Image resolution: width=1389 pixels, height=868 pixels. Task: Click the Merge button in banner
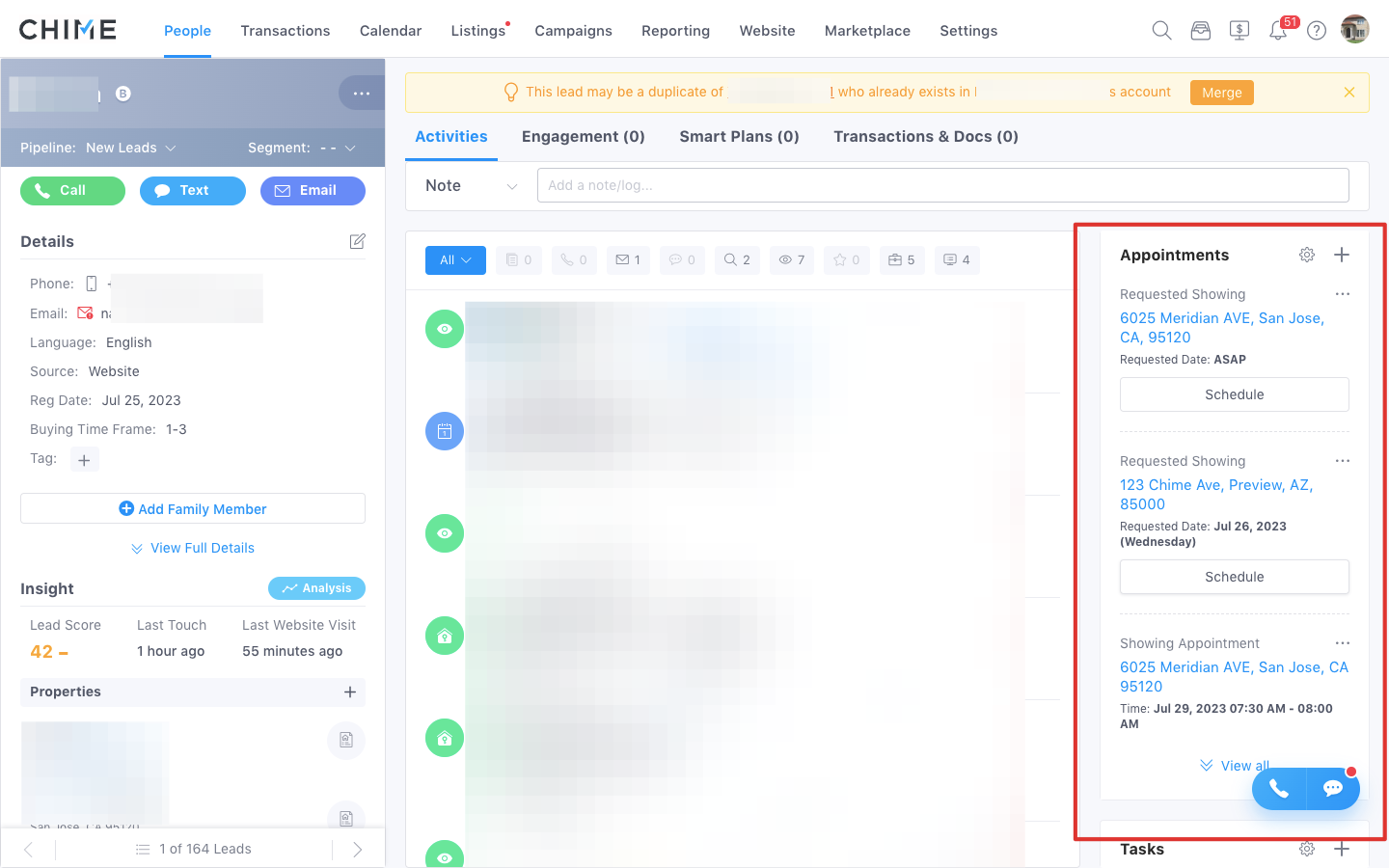[1221, 93]
